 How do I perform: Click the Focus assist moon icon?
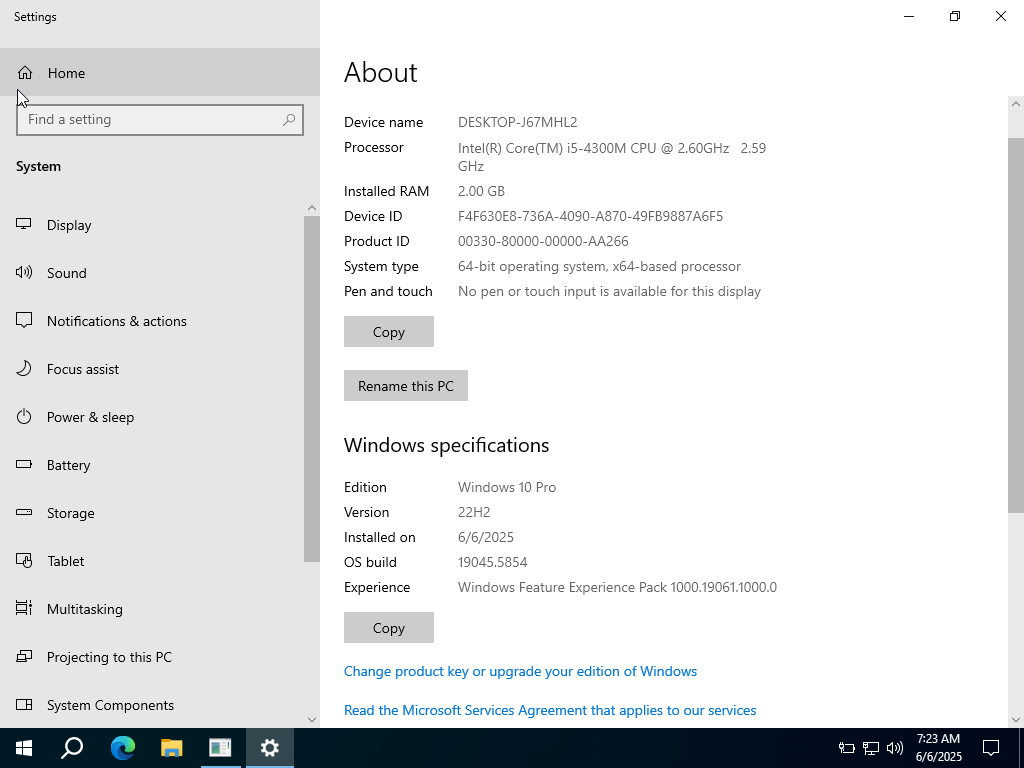(24, 368)
